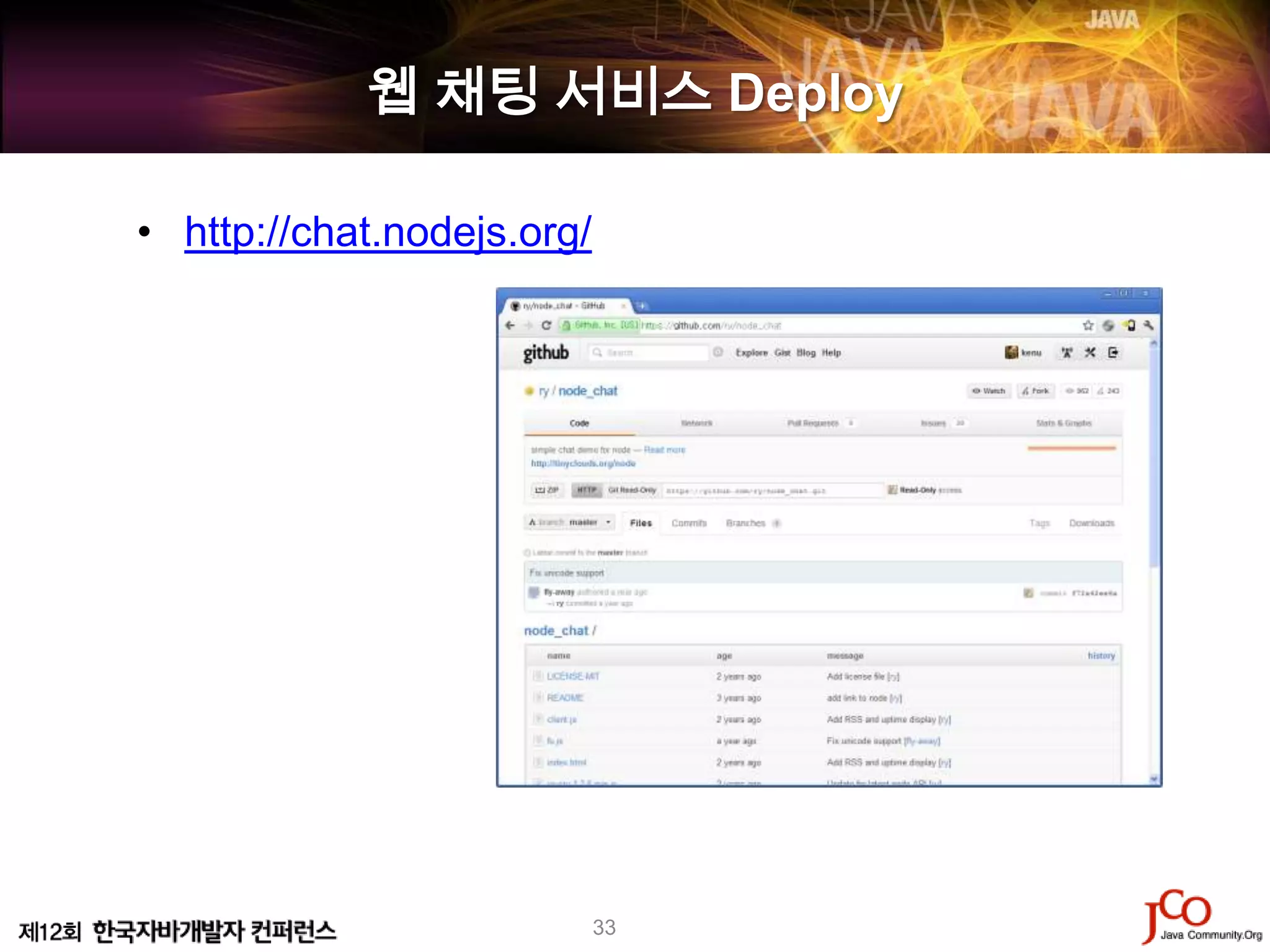The width and height of the screenshot is (1270, 952).
Task: Open the LICENSE-MIT file
Action: 573,677
